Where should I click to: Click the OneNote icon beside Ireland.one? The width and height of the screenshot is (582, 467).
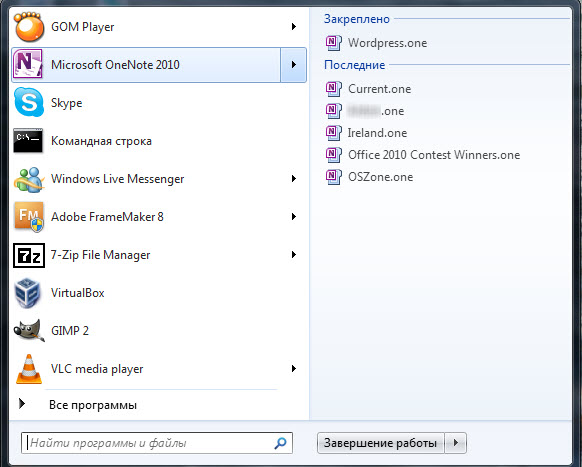tap(334, 133)
